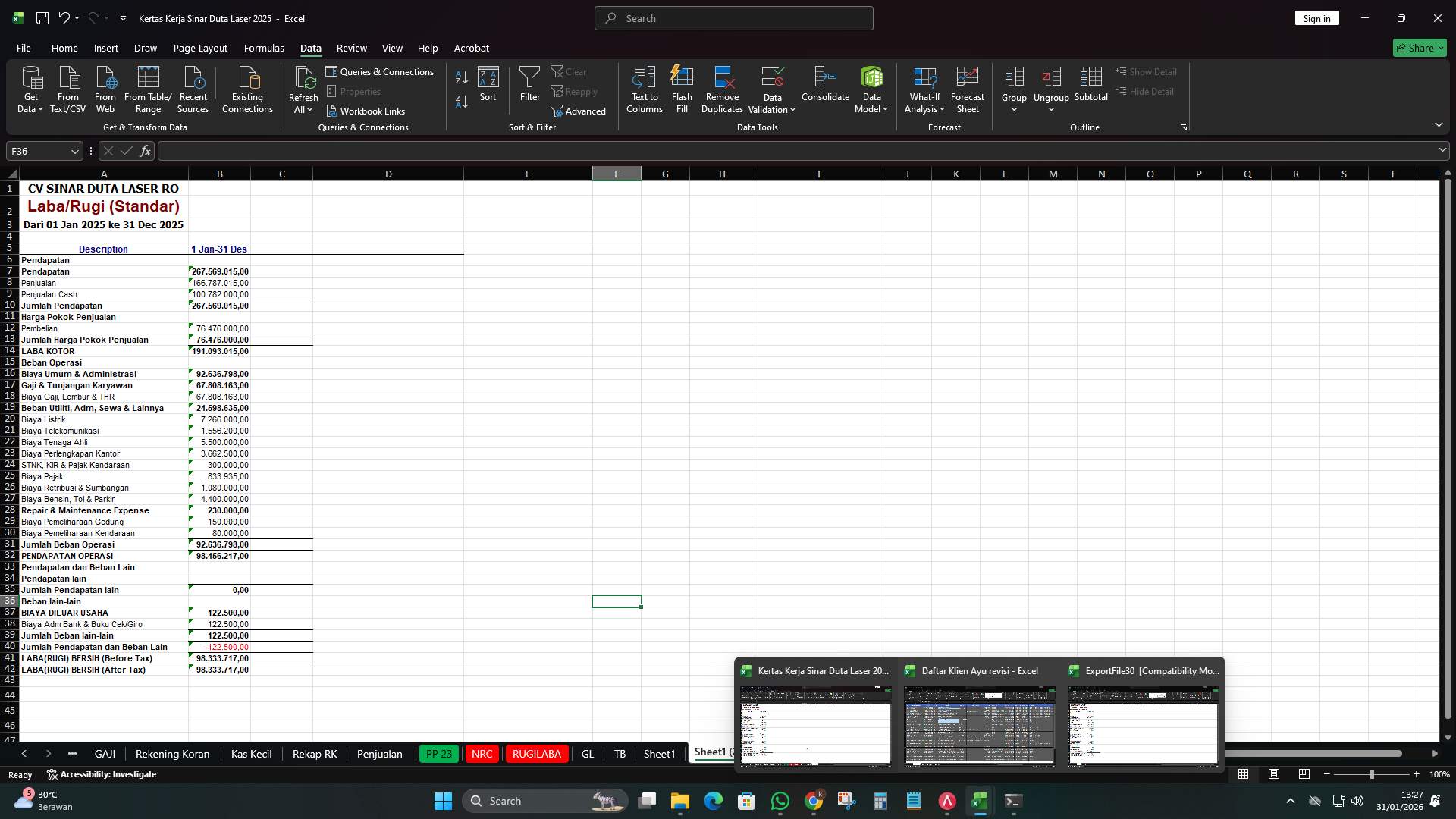Screen dimensions: 1456x819
Task: Switch to Page Layout view
Action: pyautogui.click(x=1273, y=774)
